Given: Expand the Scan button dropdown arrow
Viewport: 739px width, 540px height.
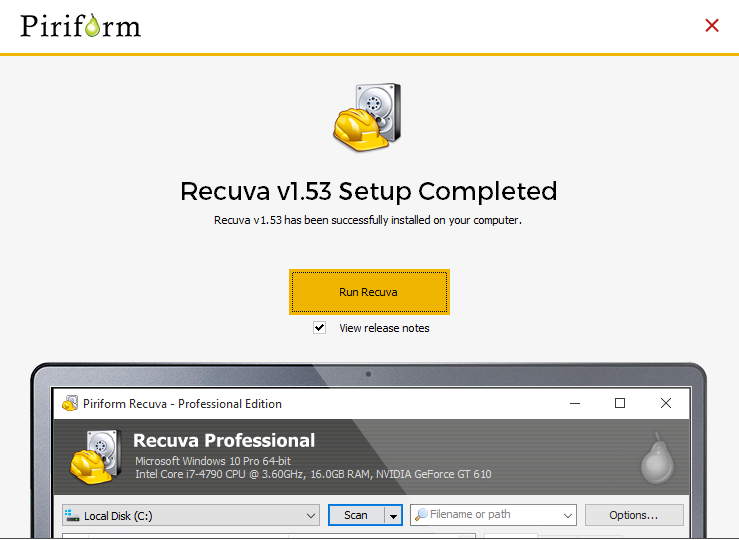Looking at the screenshot, I should [x=393, y=515].
